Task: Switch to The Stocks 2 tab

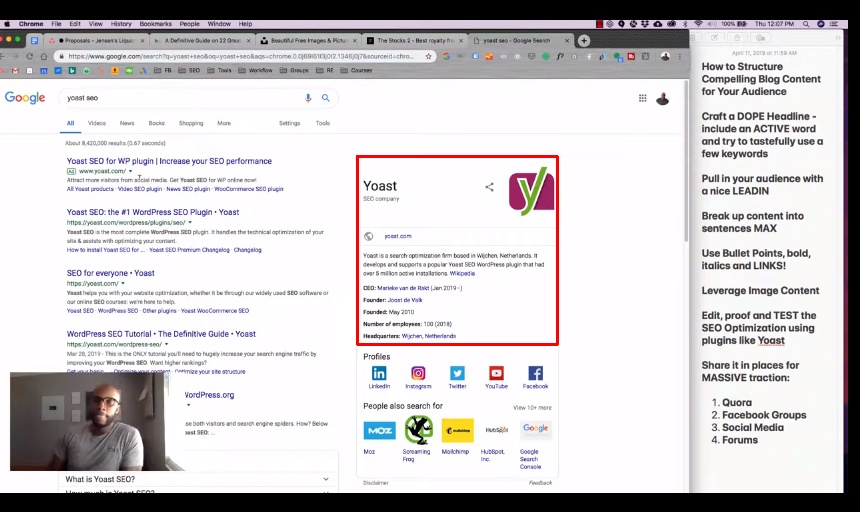Action: click(x=414, y=41)
